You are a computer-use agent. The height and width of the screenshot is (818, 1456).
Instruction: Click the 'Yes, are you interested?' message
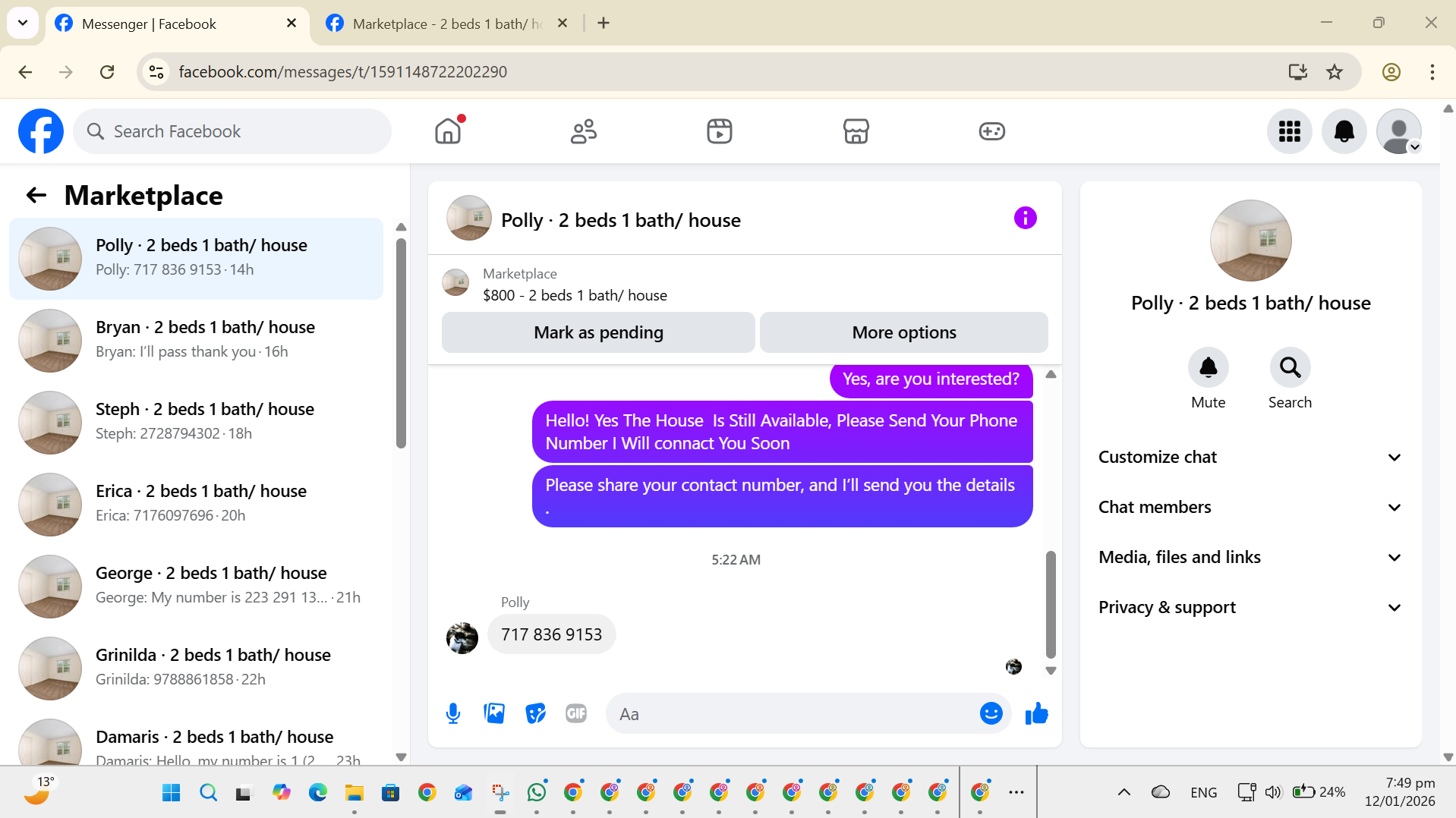pos(931,379)
